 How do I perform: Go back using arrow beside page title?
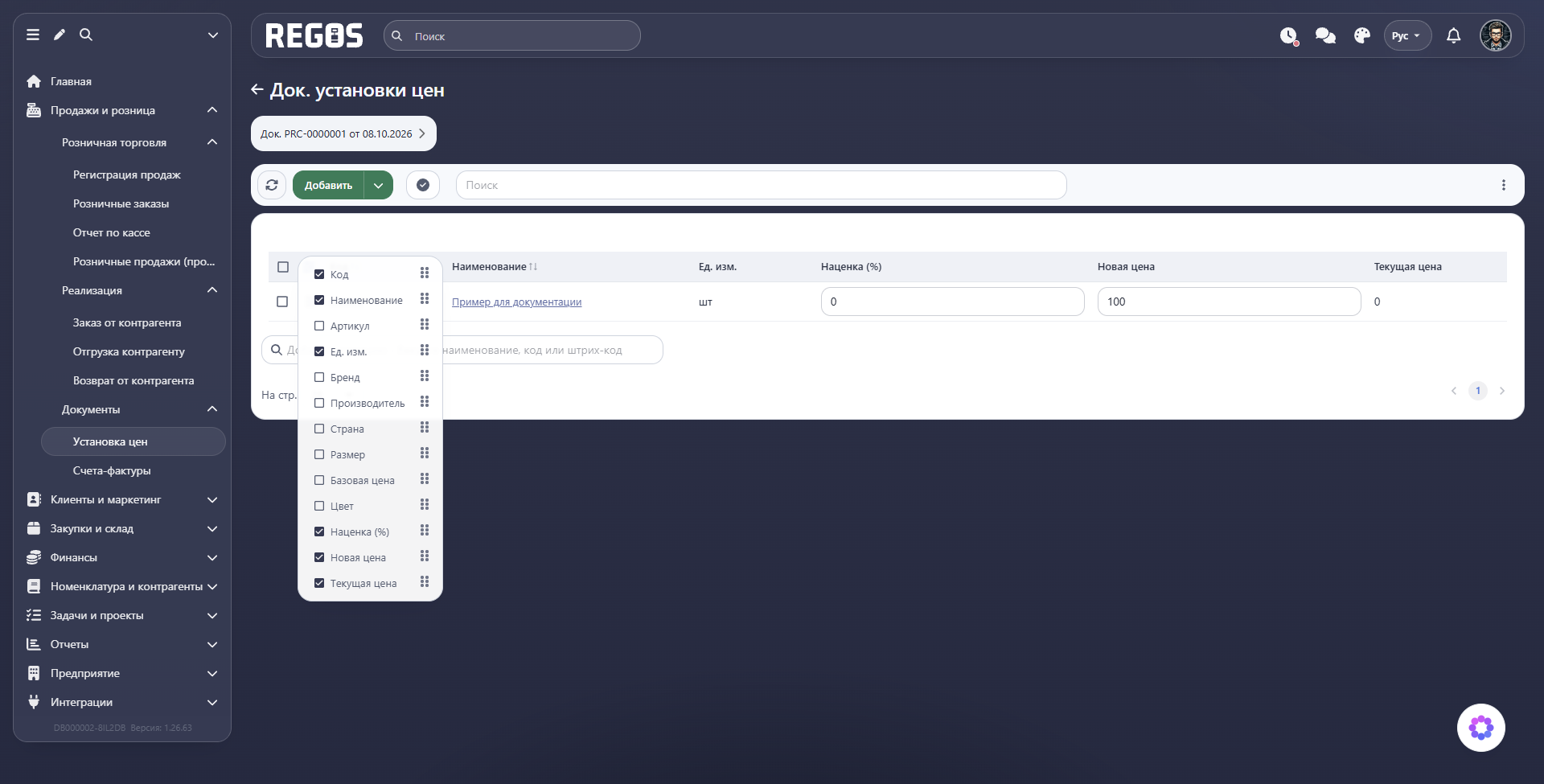click(257, 90)
